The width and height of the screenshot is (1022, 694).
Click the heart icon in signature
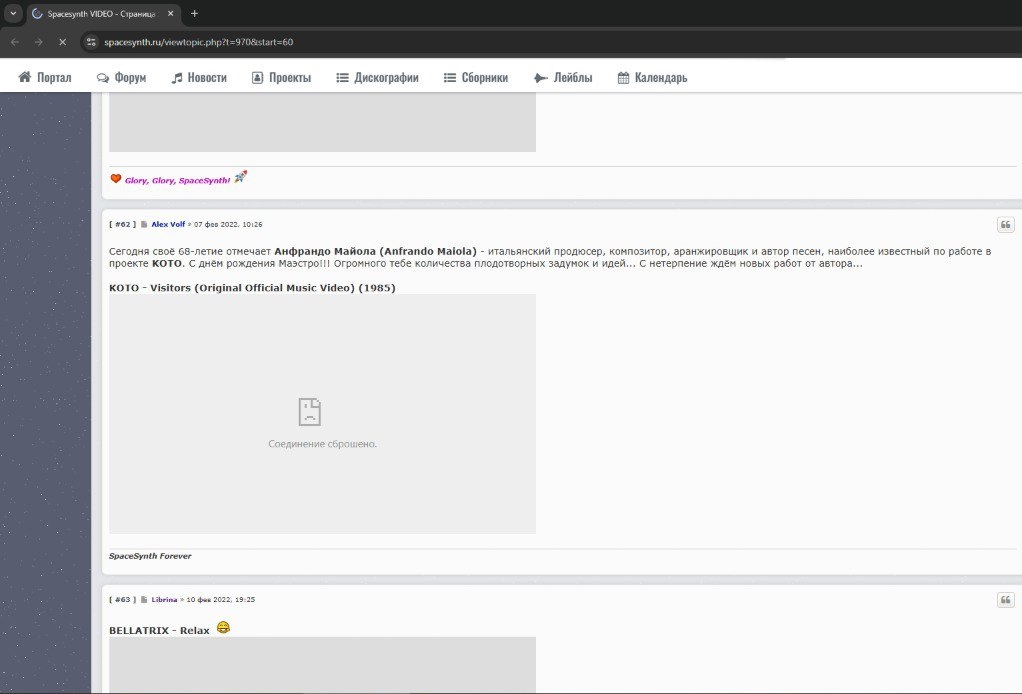tap(115, 179)
